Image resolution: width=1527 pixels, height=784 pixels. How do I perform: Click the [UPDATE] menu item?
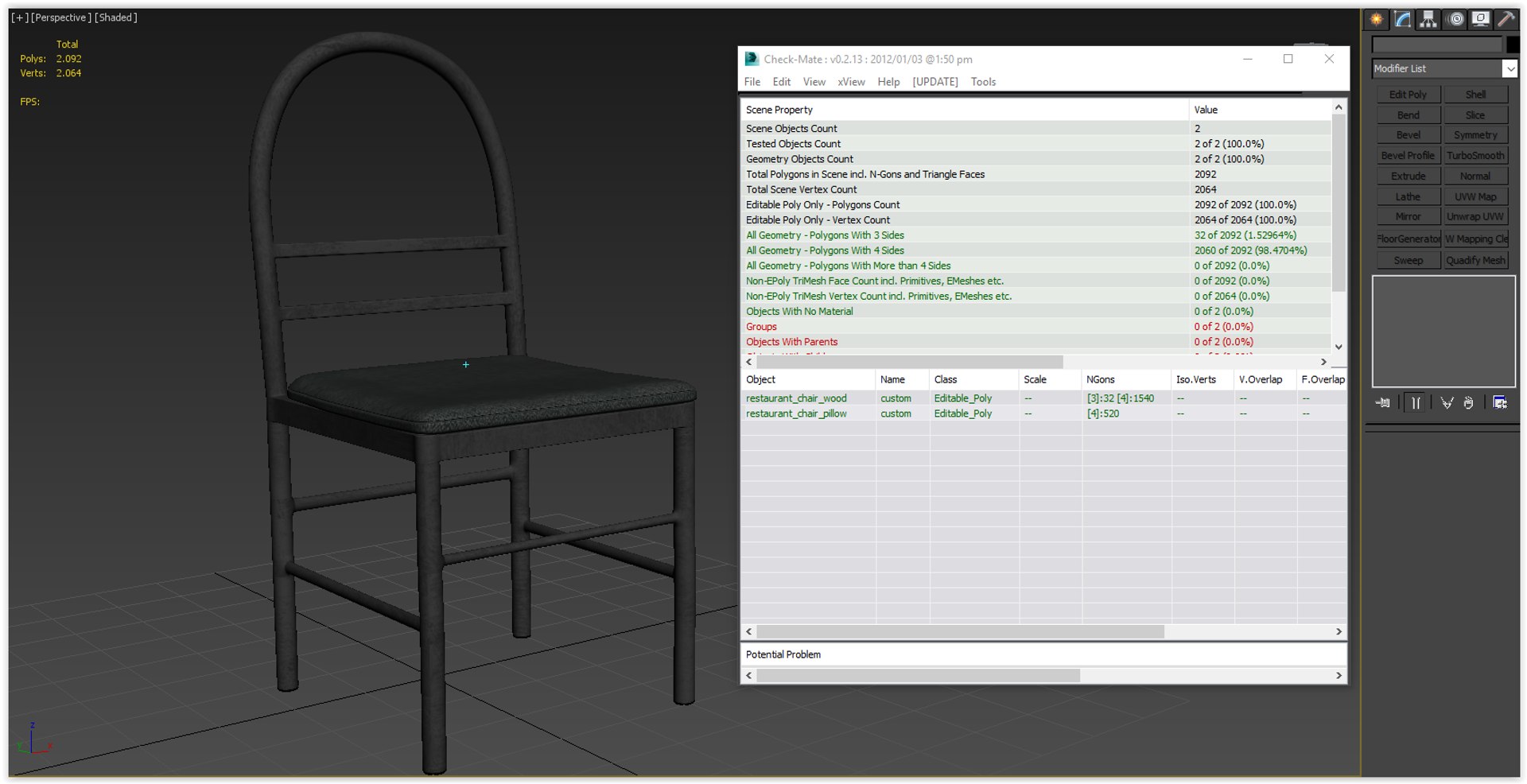[x=935, y=82]
